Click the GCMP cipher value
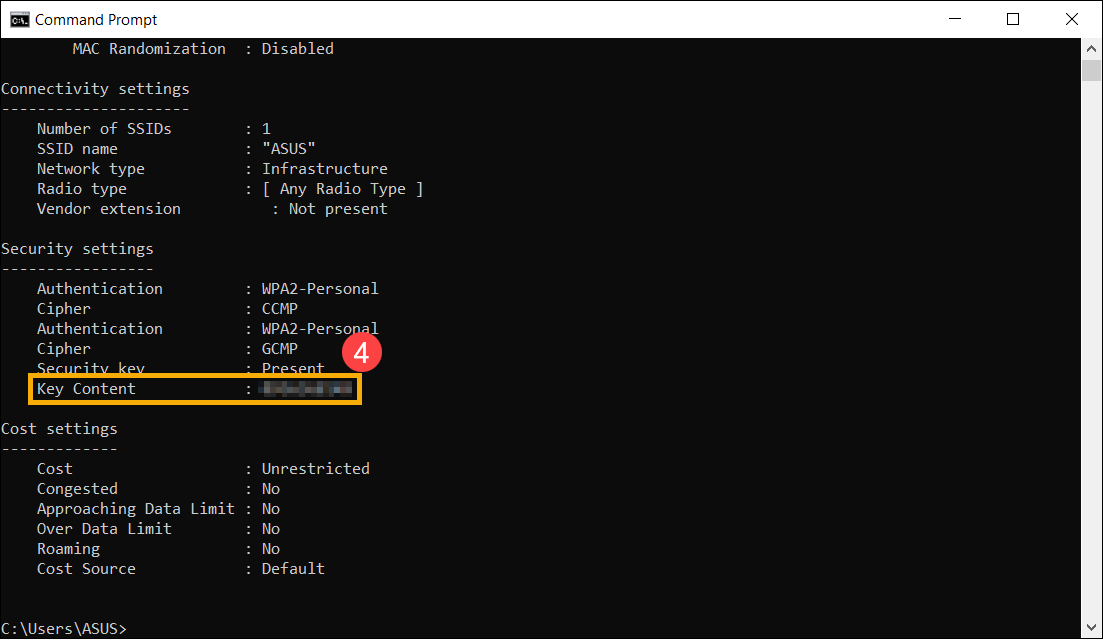 (279, 349)
